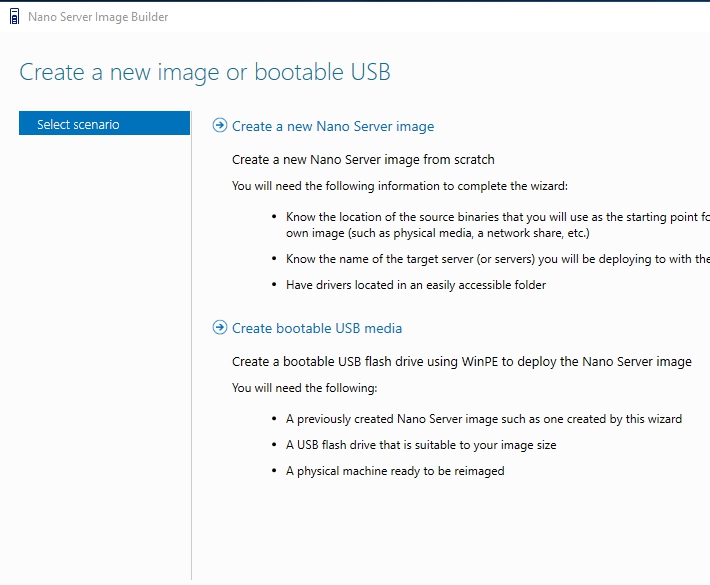The height and width of the screenshot is (585, 710).
Task: Click the You will need the following: line
Action: tap(304, 388)
